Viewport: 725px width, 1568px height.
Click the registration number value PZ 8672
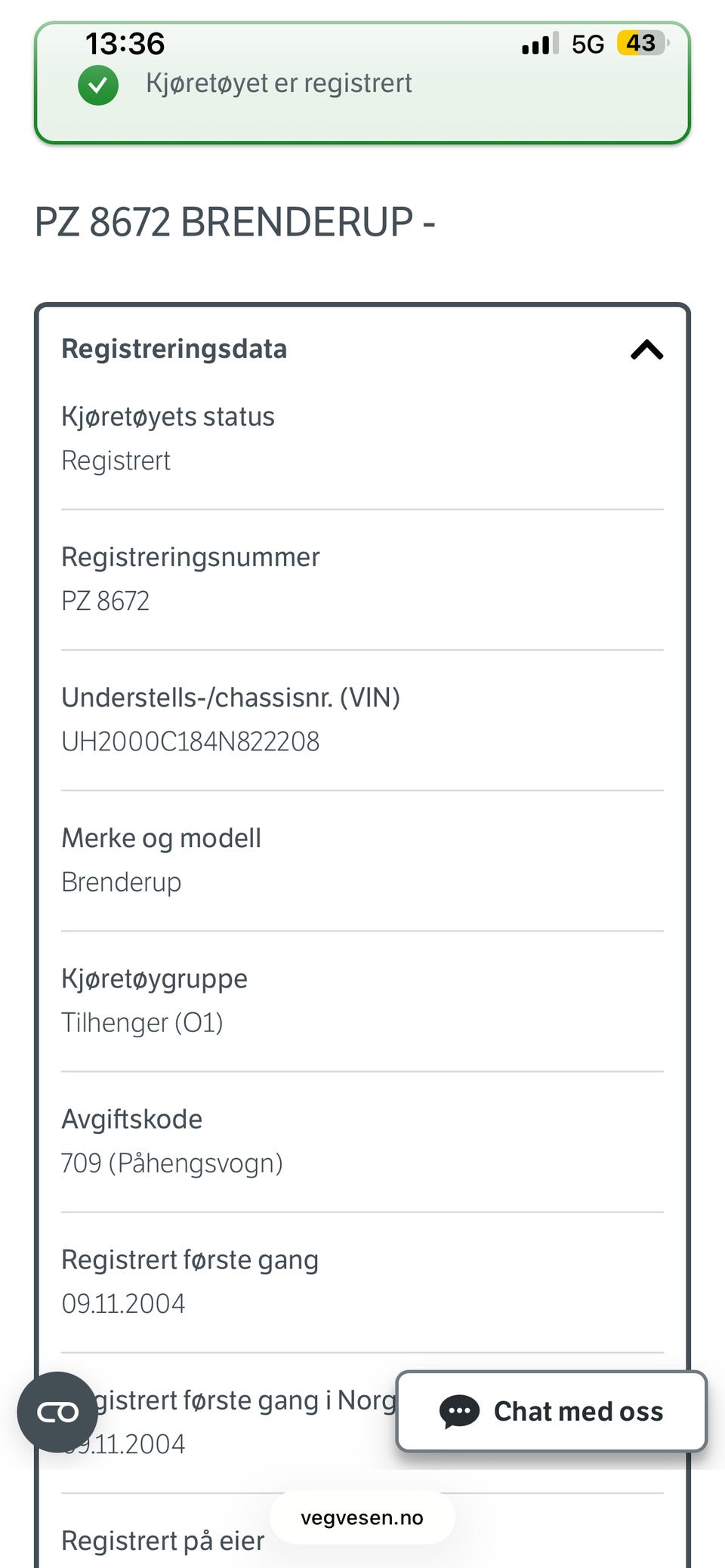coord(106,601)
